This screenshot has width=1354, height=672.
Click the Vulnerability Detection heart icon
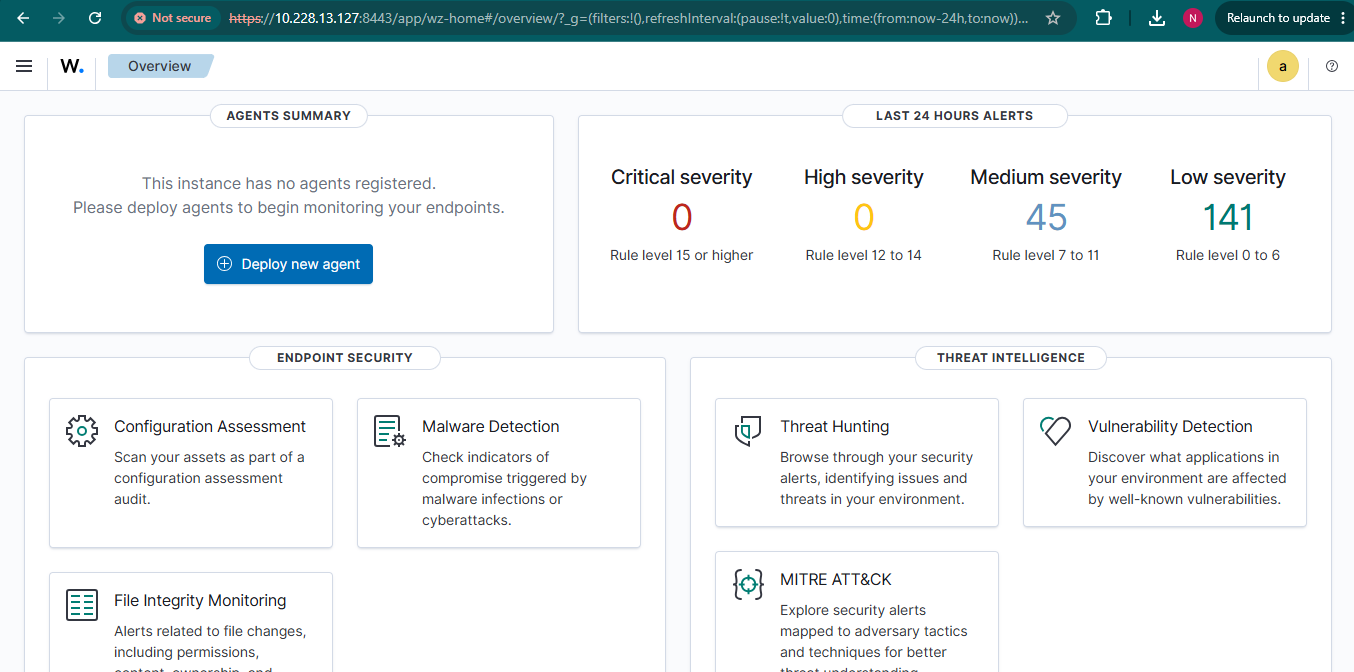click(x=1056, y=431)
